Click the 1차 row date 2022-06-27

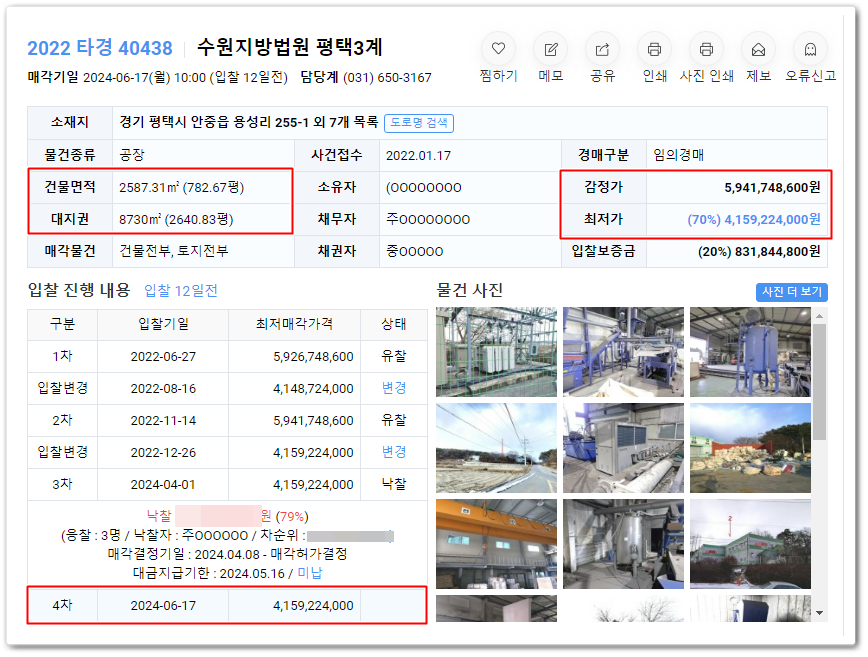tap(163, 356)
